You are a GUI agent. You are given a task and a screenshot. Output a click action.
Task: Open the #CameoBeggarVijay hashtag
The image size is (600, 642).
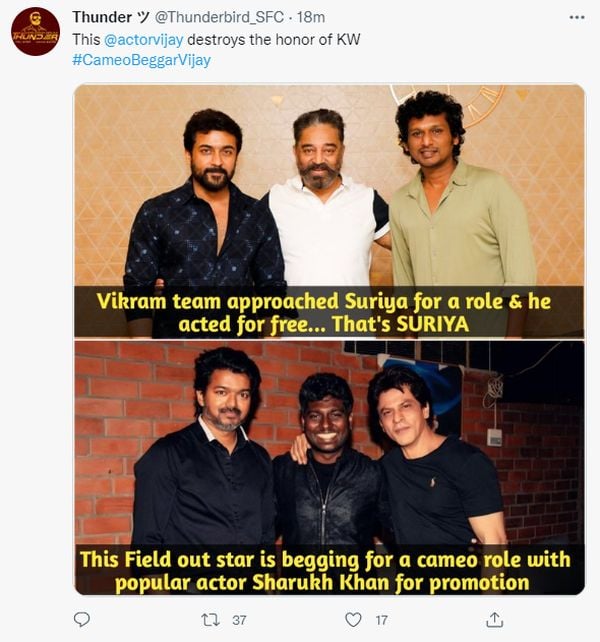point(141,60)
